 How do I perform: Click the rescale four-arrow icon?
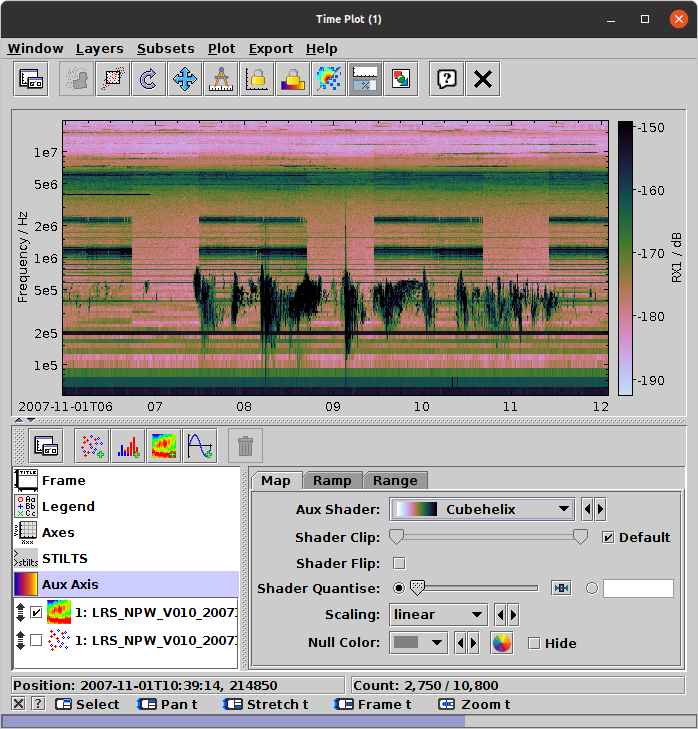coord(184,79)
